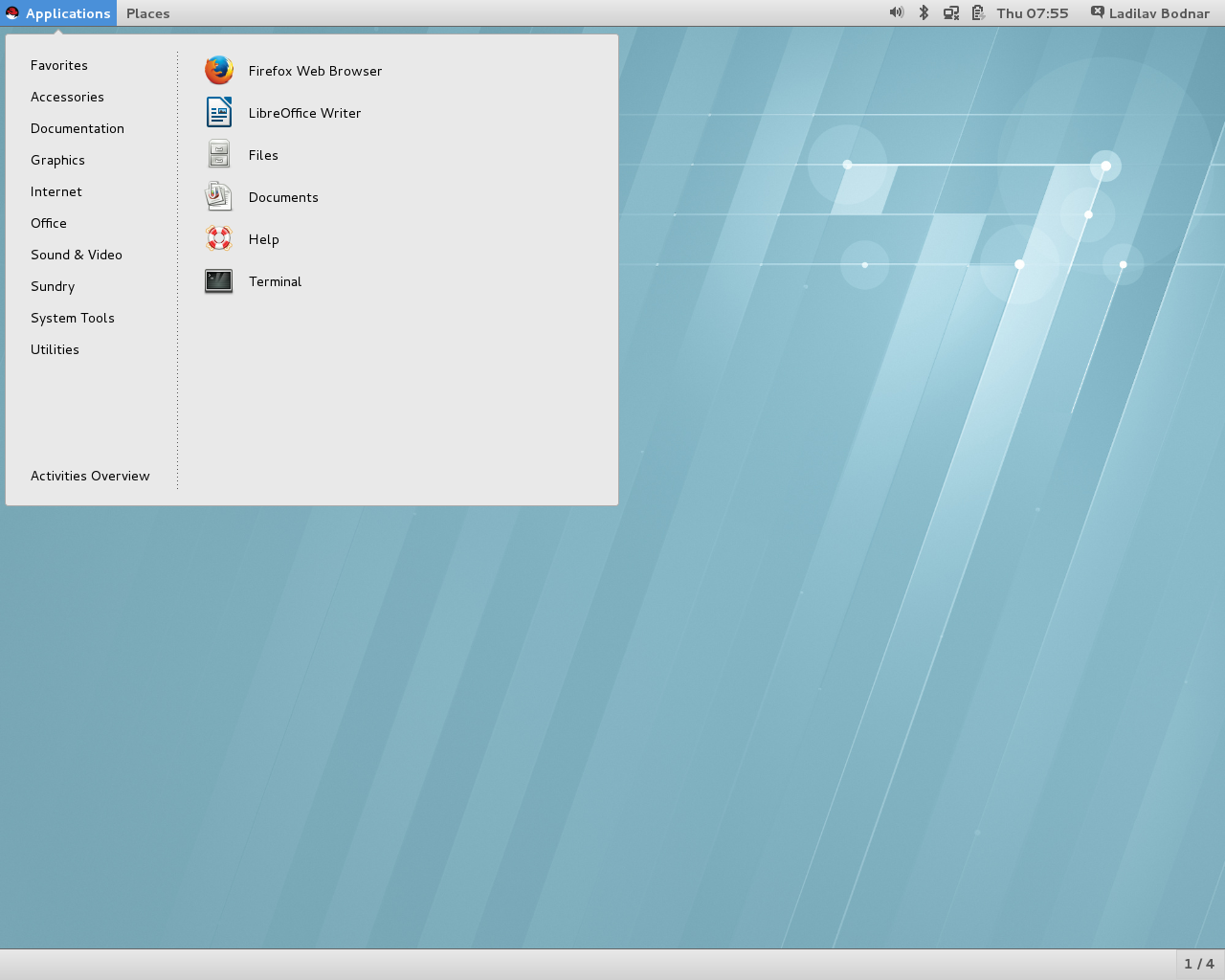Open the Documents application icon
The image size is (1225, 980).
click(219, 197)
